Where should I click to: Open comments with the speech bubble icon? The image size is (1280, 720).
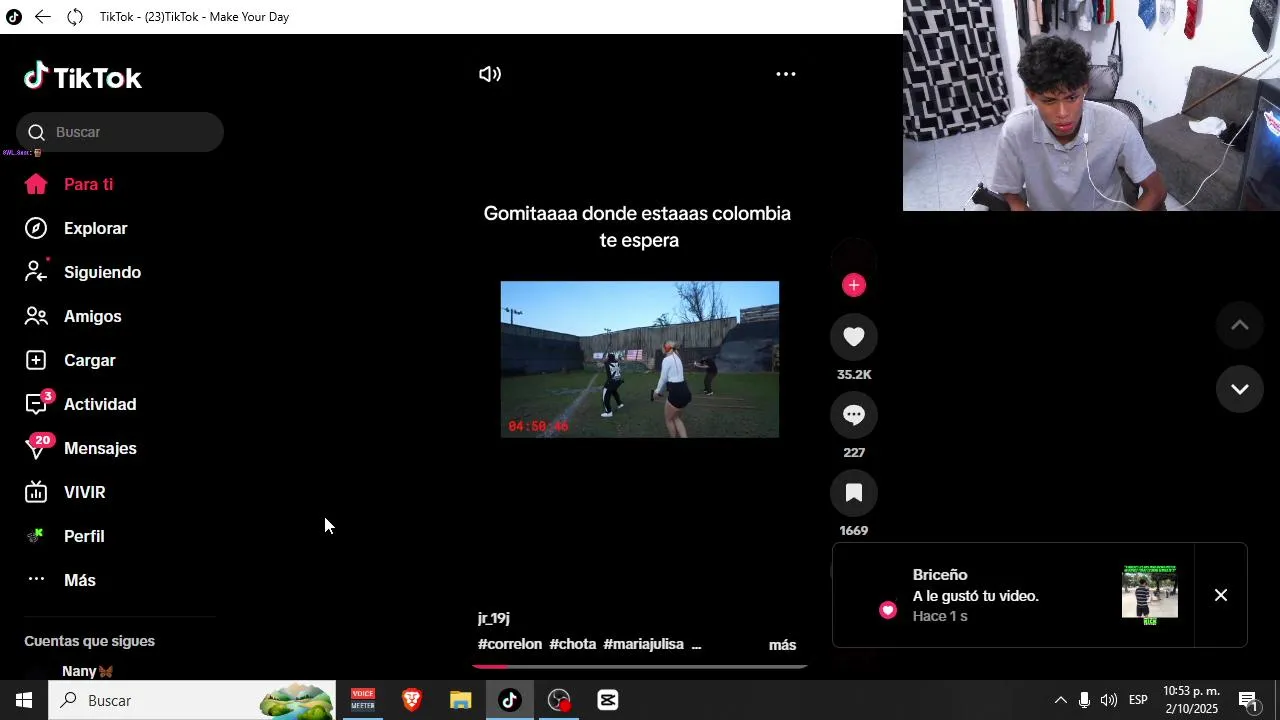click(x=854, y=415)
